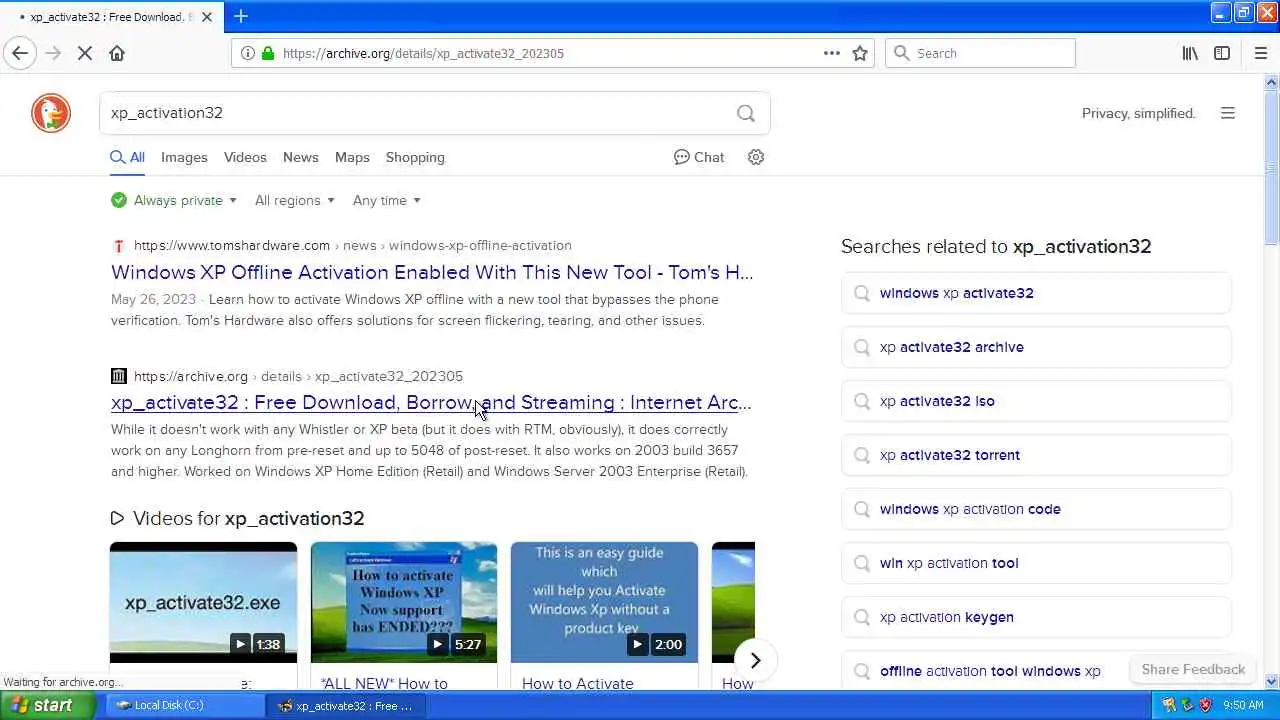Click the Tom's Hardware favicon

tap(119, 245)
